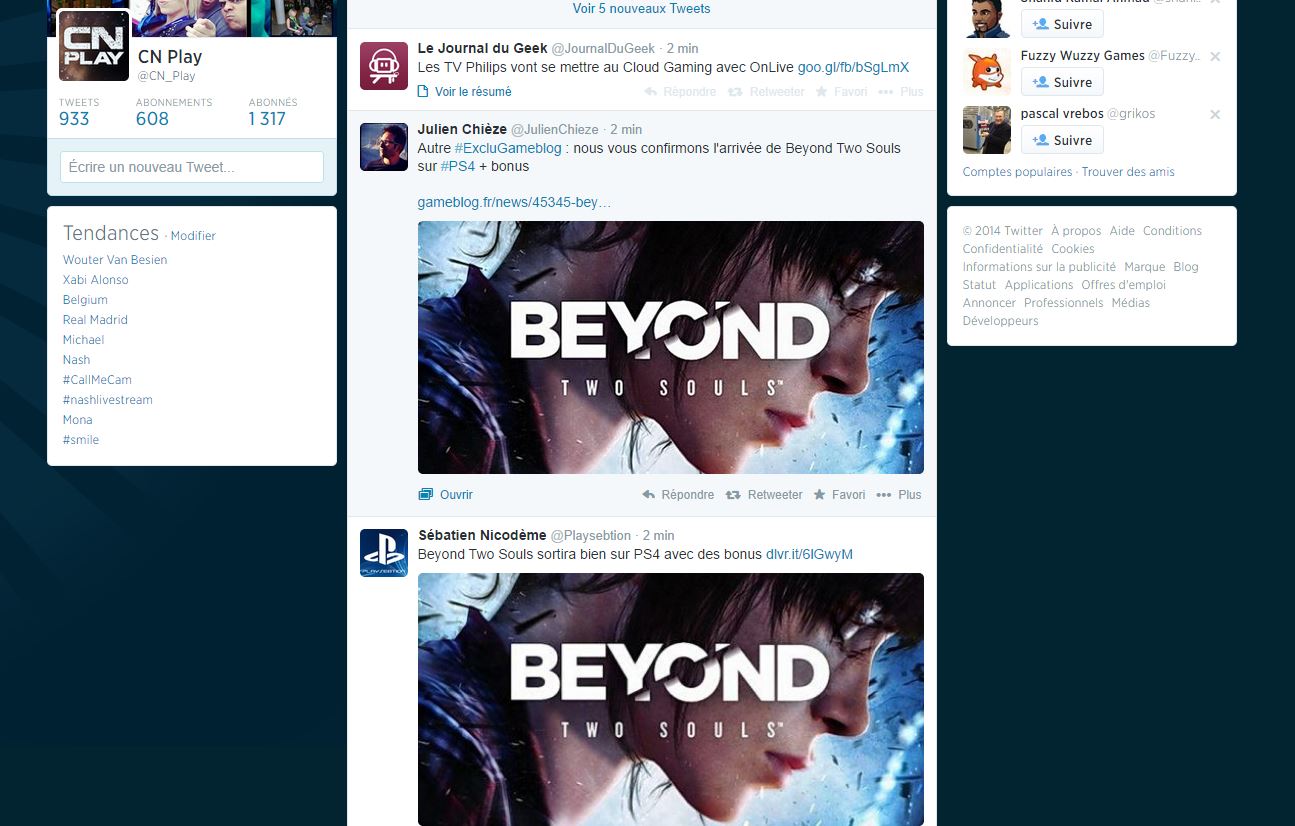Open hashtag #ExcluGameblog
The width and height of the screenshot is (1295, 826).
(x=508, y=148)
